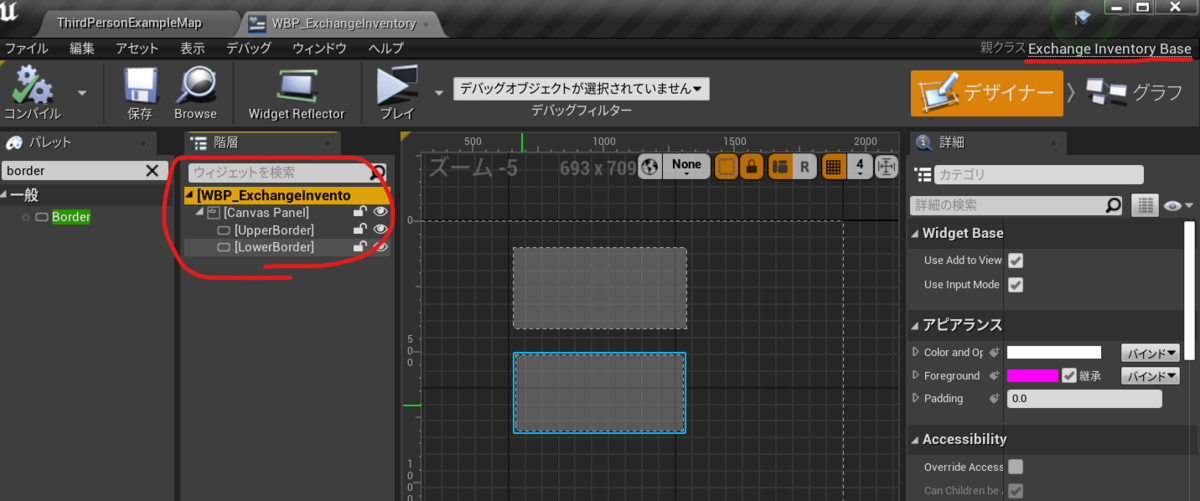The height and width of the screenshot is (501, 1200).
Task: Open the デバッグ menu
Action: point(248,48)
